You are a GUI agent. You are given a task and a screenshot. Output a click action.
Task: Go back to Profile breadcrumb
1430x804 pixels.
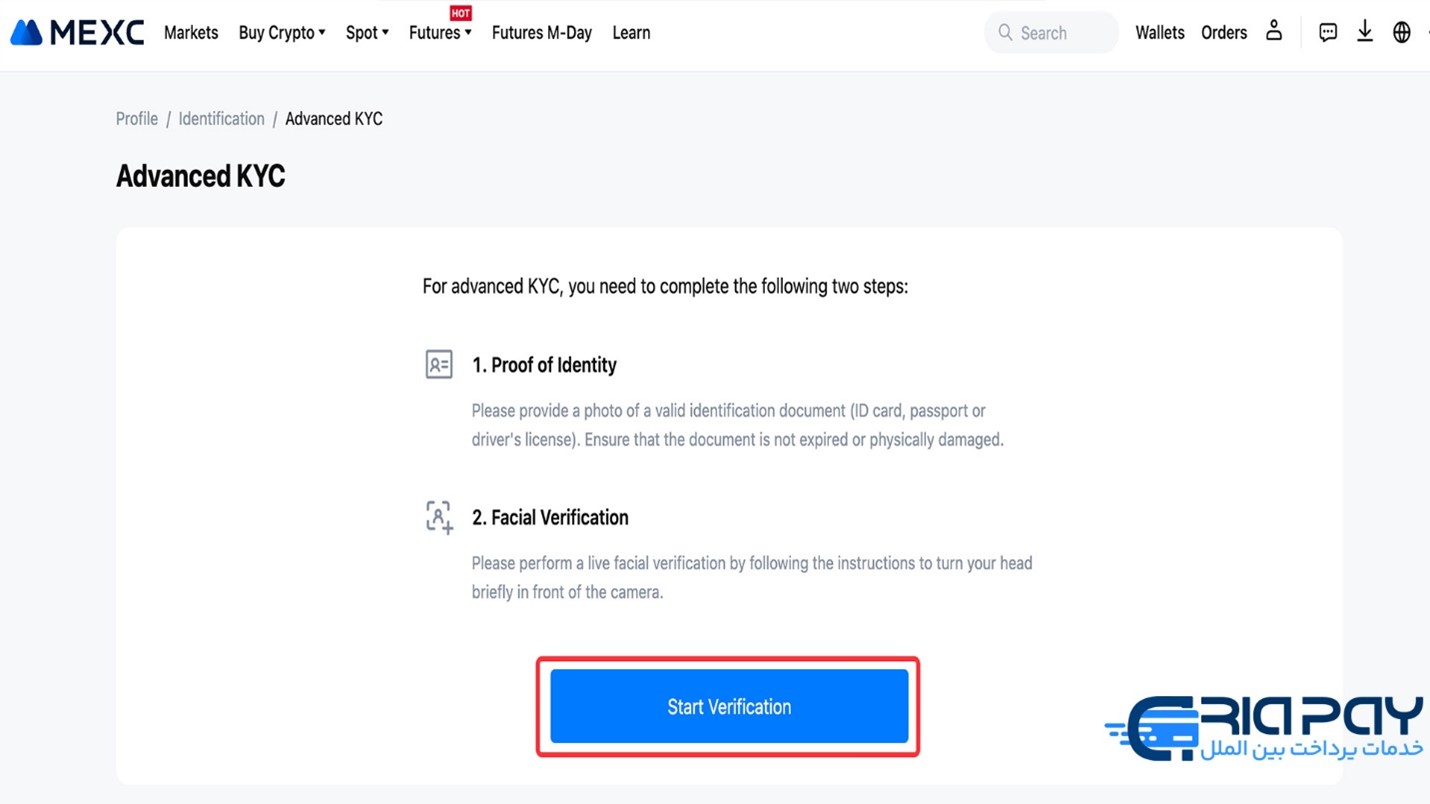click(x=137, y=119)
